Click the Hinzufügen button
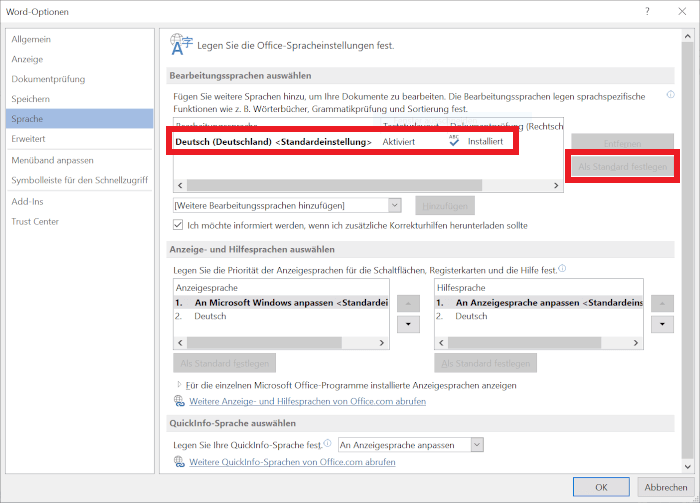Image resolution: width=700 pixels, height=503 pixels. point(445,206)
